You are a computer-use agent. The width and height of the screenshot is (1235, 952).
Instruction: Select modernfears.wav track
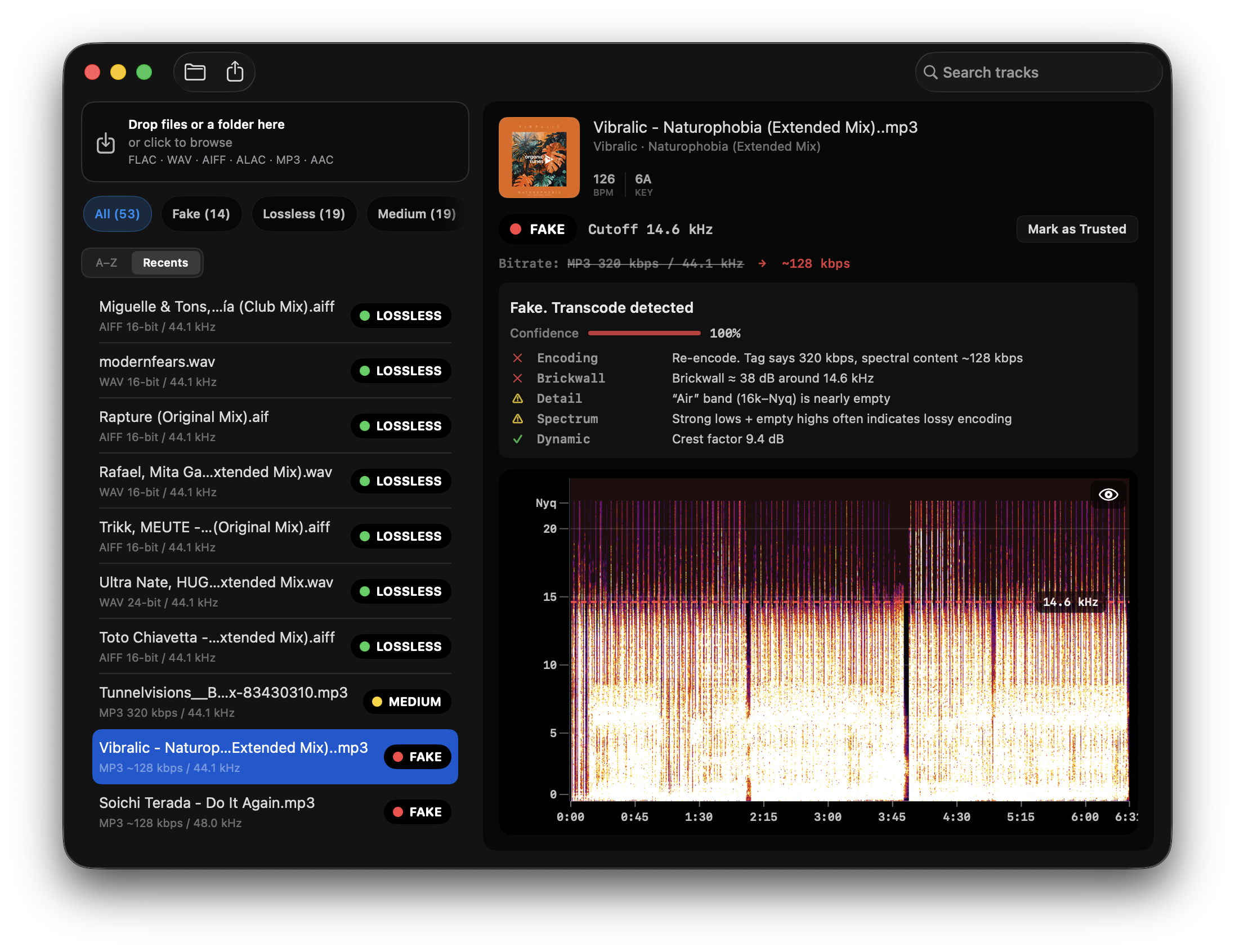pos(275,371)
